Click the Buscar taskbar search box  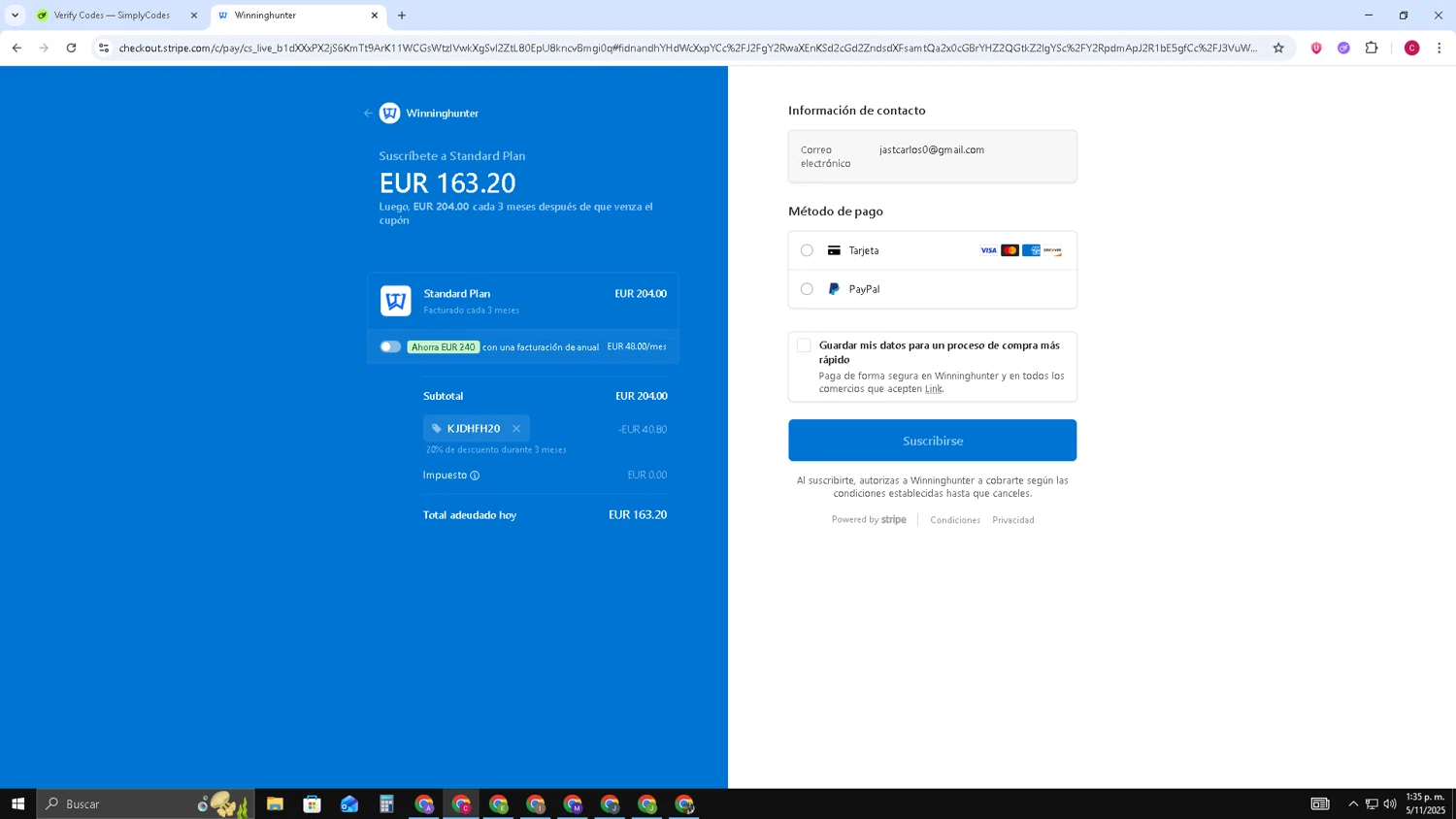tap(146, 803)
